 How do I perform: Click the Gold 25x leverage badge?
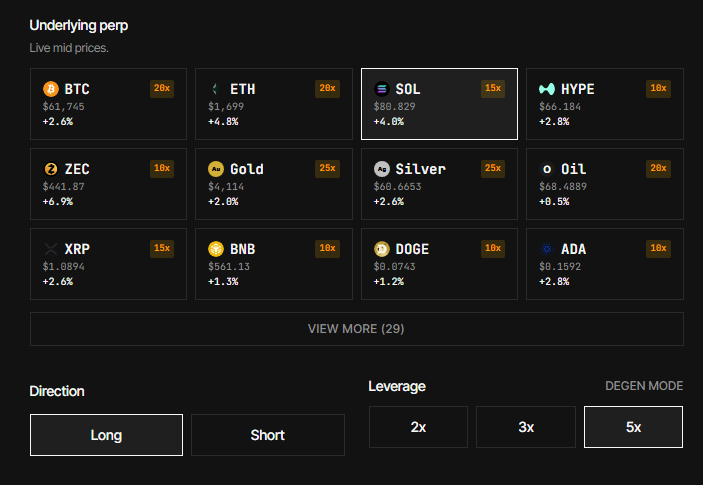(x=327, y=169)
